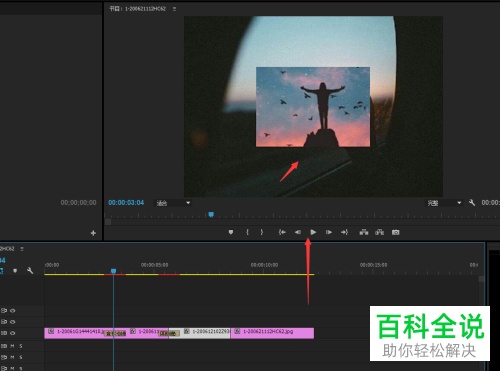Add a marker in the Timeline
Image resolution: width=500 pixels, height=371 pixels.
tap(15, 271)
